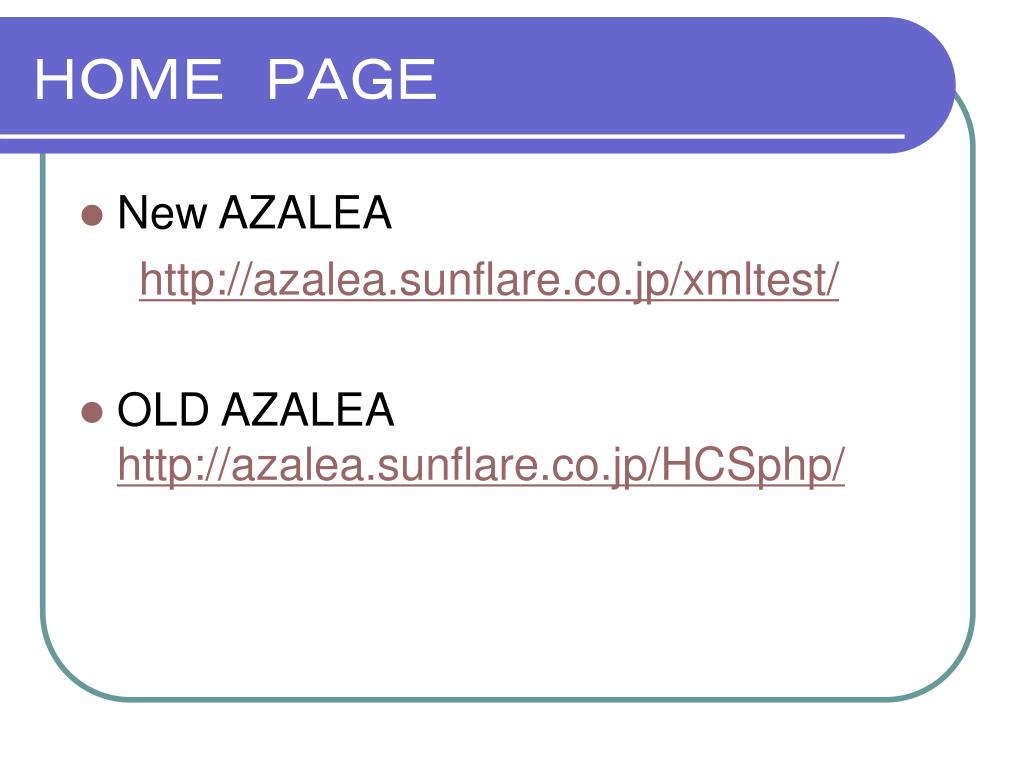This screenshot has width=1024, height=768.
Task: Click AZALEA in the OLD AZALEA line
Action: [308, 410]
